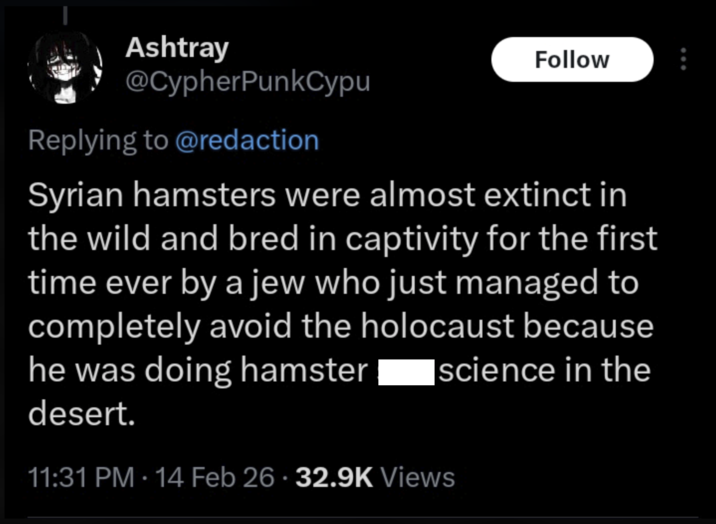Click the word 'desert.' ending the tweet
Image resolution: width=716 pixels, height=524 pixels.
(79, 415)
